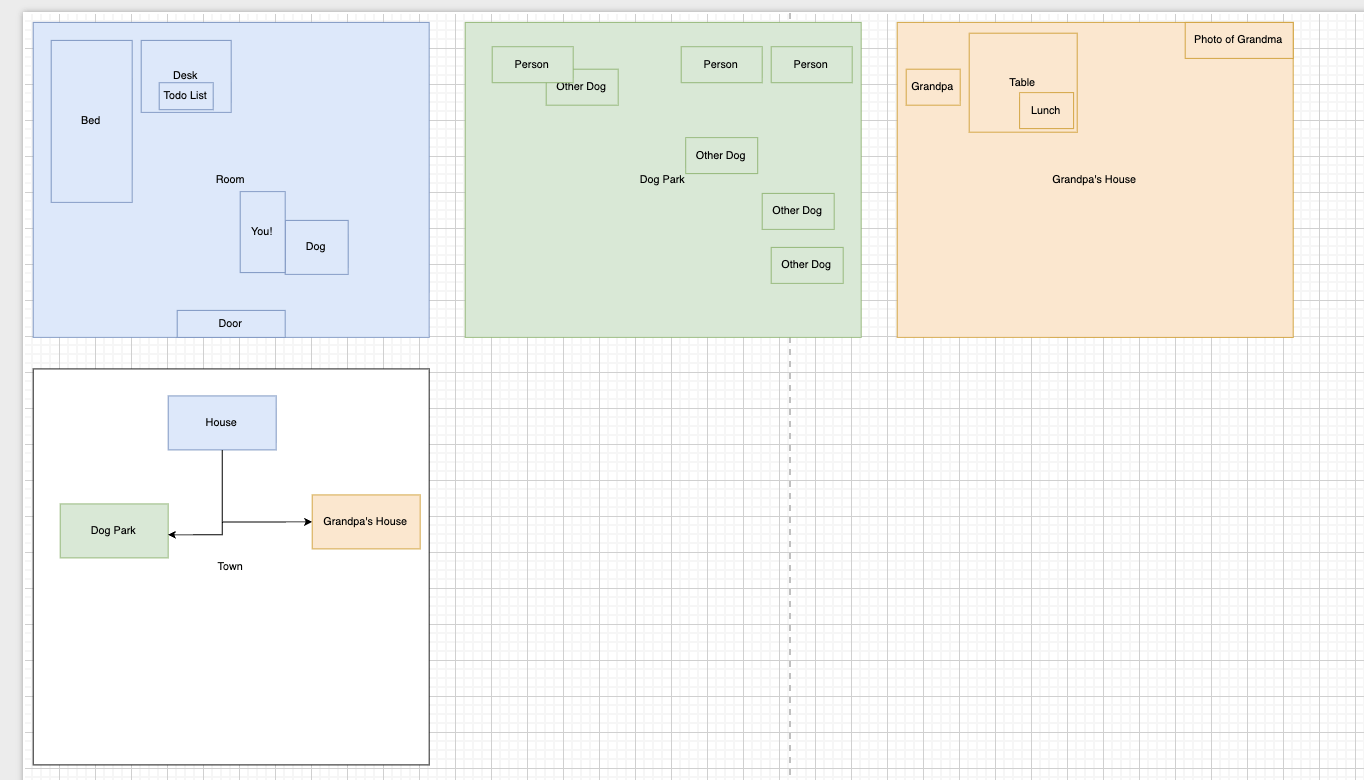Select the Photo of Grandma box
Viewport: 1364px width, 780px height.
point(1238,40)
